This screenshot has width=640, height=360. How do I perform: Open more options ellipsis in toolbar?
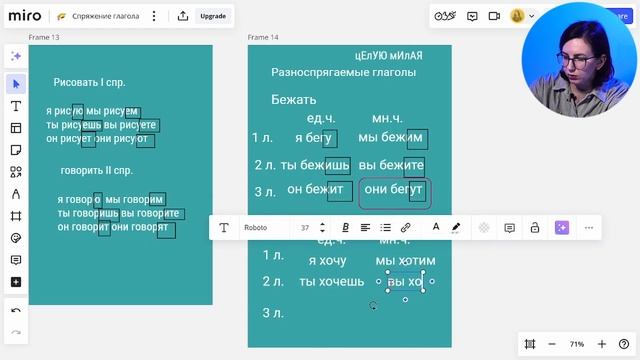point(589,228)
